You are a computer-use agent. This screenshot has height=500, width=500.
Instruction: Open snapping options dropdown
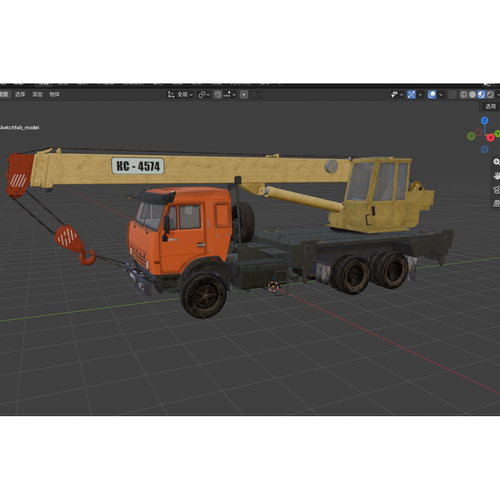tap(230, 95)
